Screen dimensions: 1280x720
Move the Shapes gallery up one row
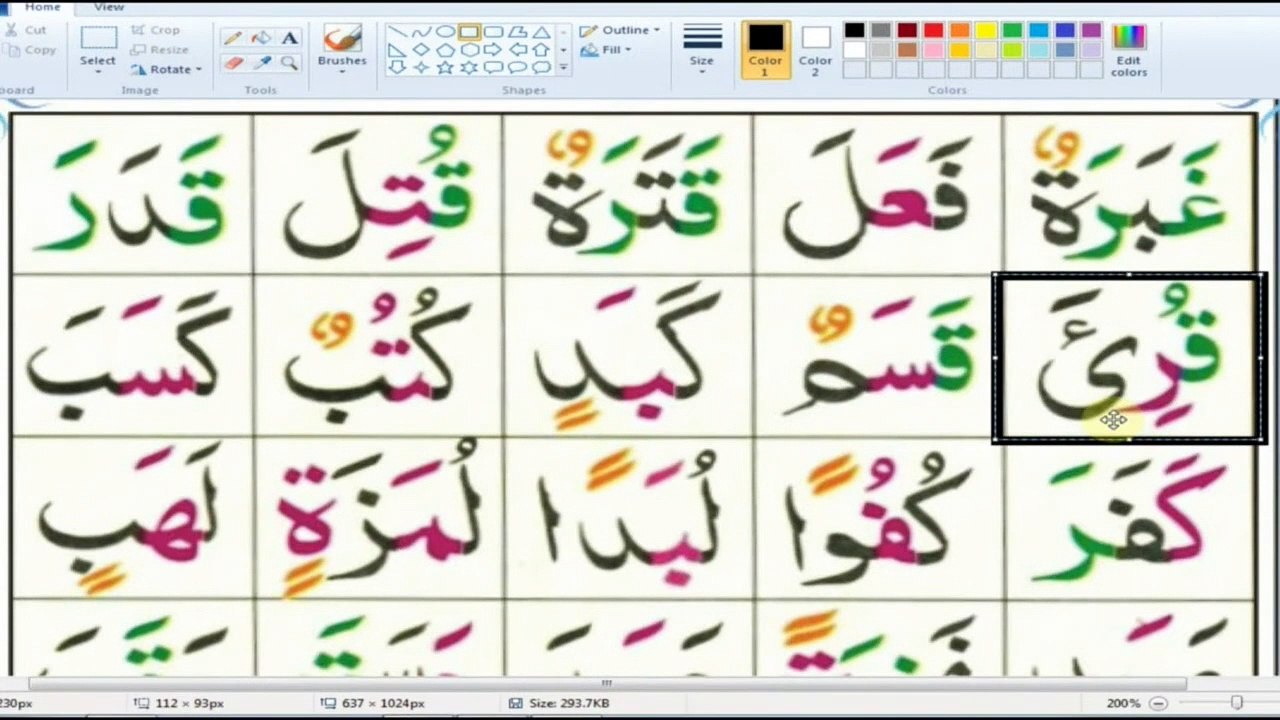click(x=564, y=32)
